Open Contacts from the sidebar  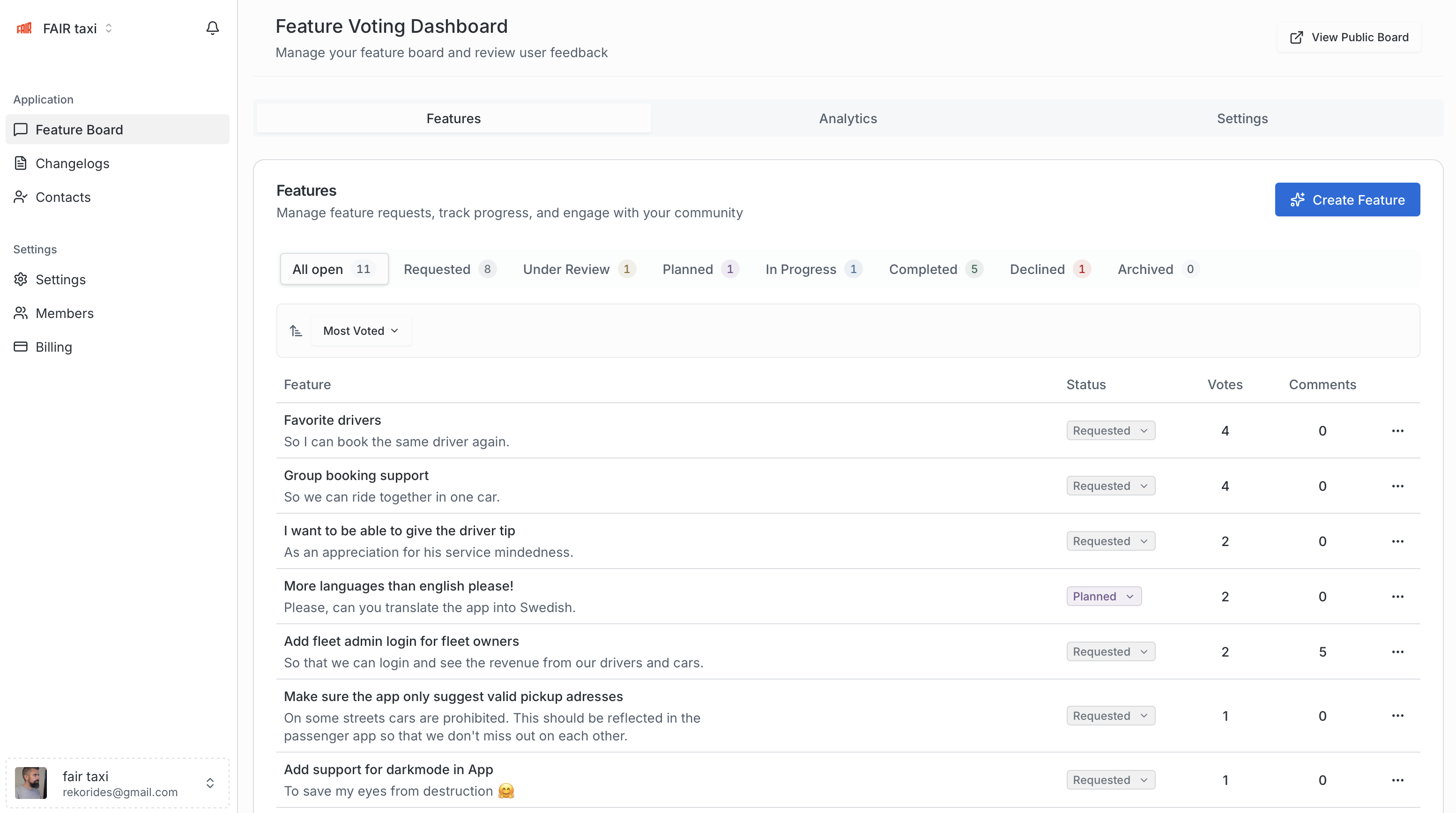(x=63, y=197)
